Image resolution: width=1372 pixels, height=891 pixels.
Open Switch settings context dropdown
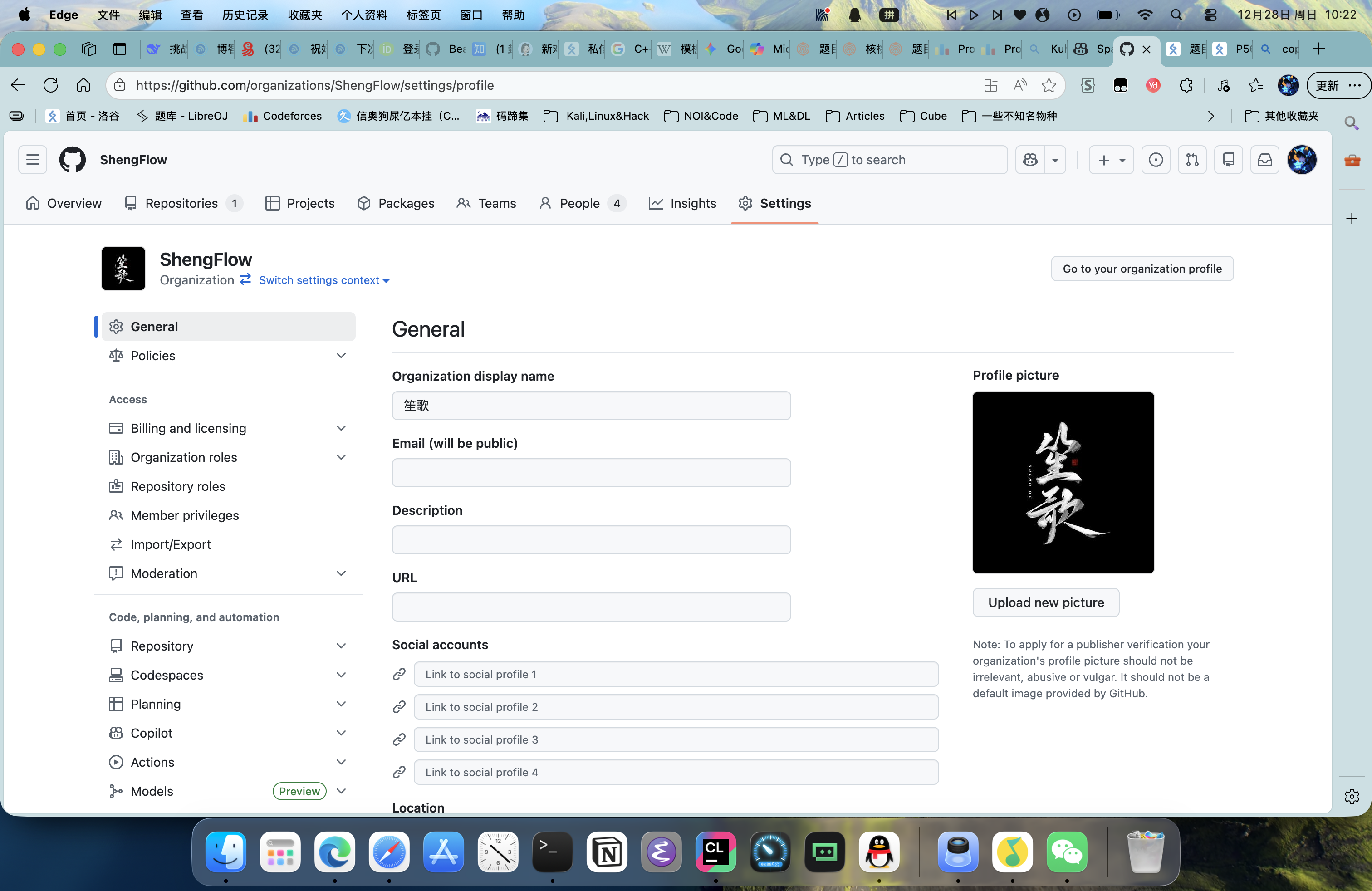(323, 280)
